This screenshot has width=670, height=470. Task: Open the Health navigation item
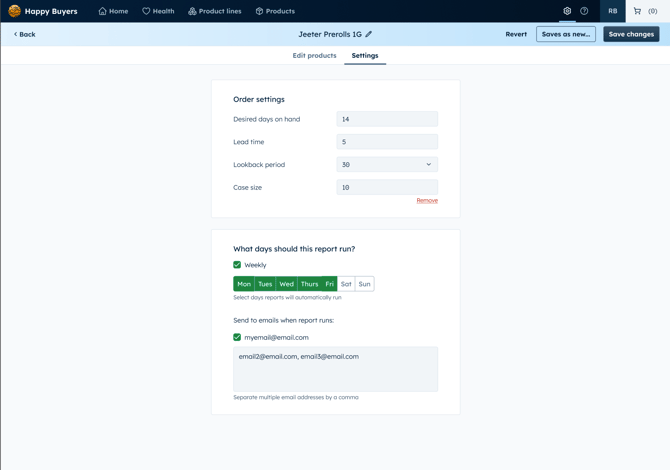coord(158,11)
